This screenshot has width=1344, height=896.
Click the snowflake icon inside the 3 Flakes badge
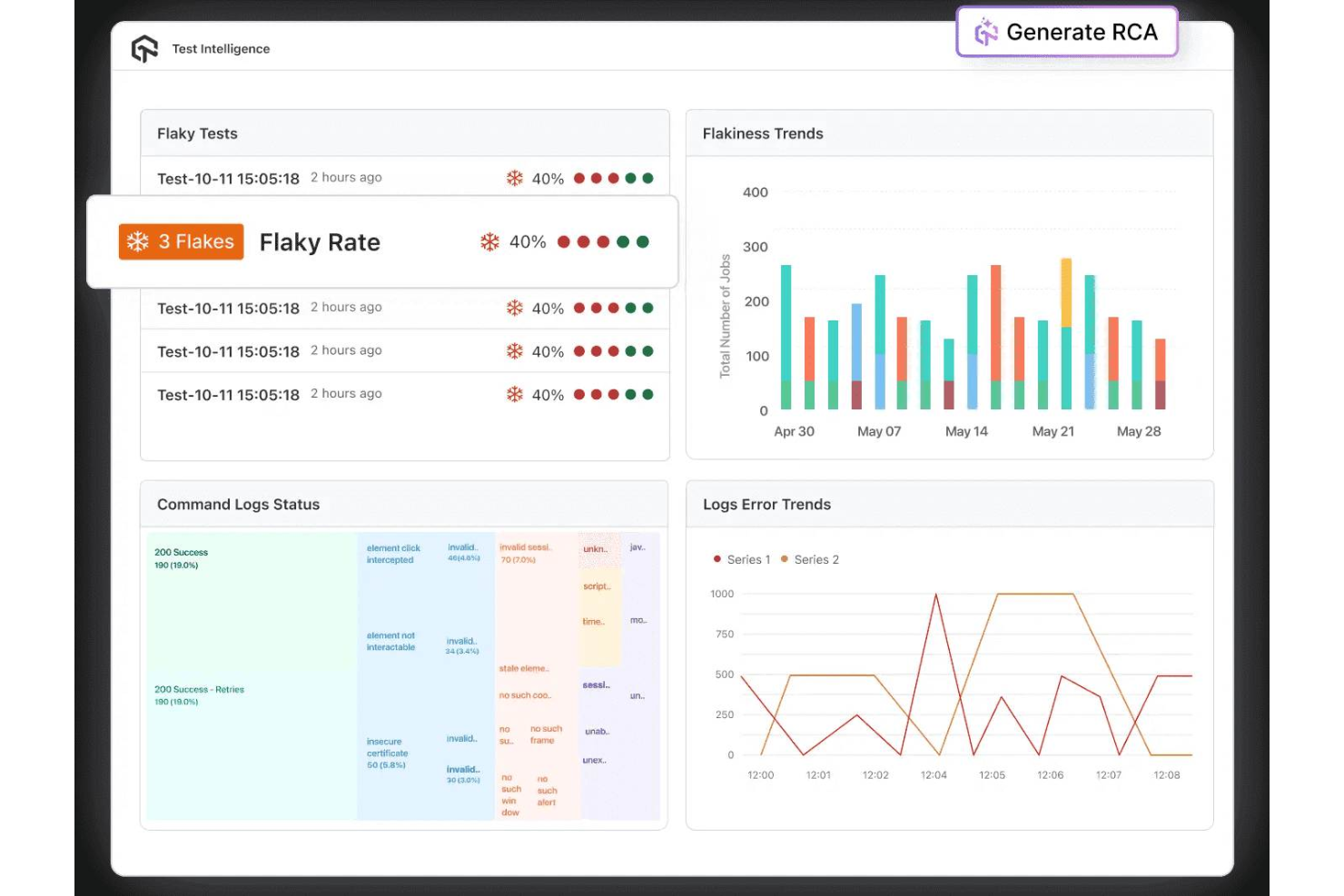pyautogui.click(x=137, y=241)
